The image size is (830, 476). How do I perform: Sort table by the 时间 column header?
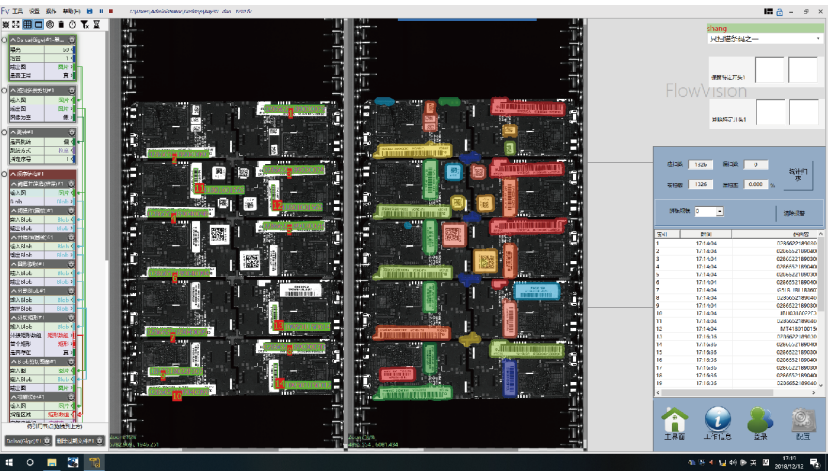706,234
